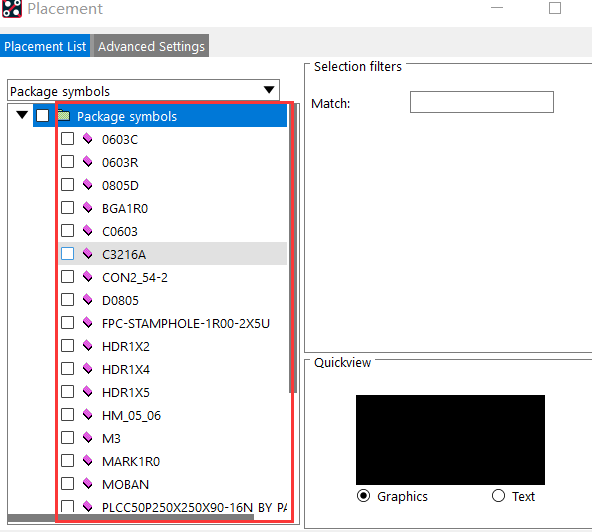Click the pink symbol icon beside 0603C
This screenshot has width=592, height=532.
click(x=88, y=139)
